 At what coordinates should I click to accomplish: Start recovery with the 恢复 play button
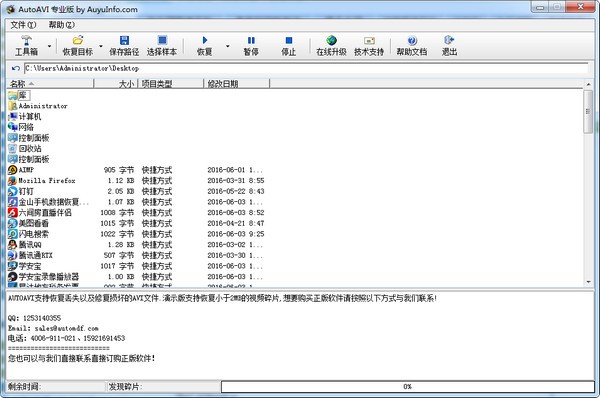205,40
